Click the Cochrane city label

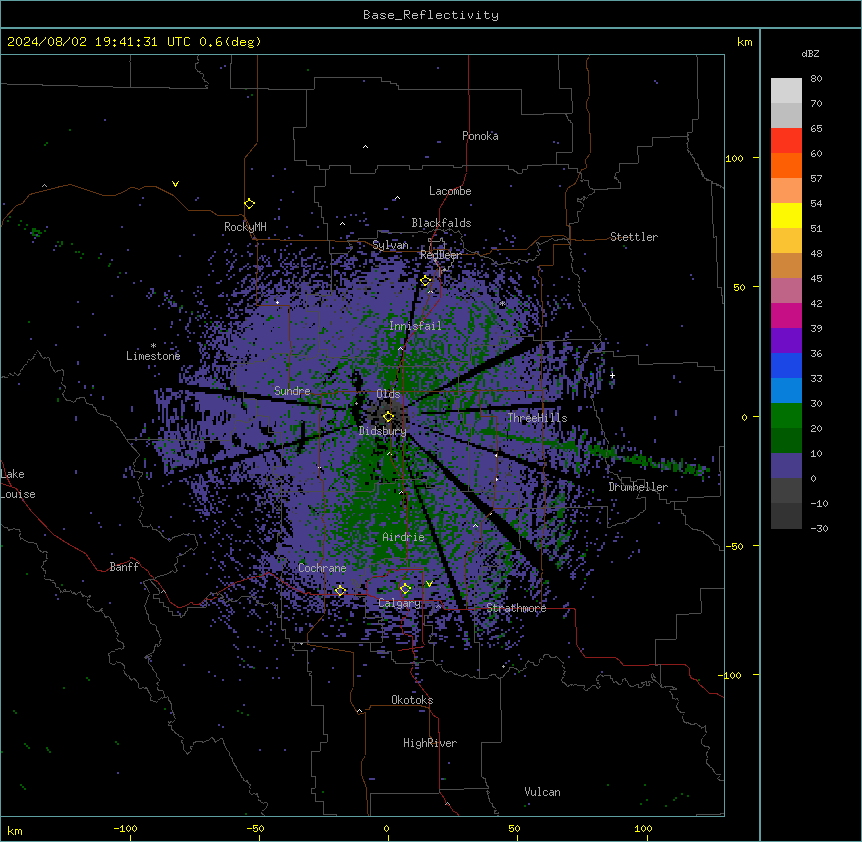click(322, 568)
